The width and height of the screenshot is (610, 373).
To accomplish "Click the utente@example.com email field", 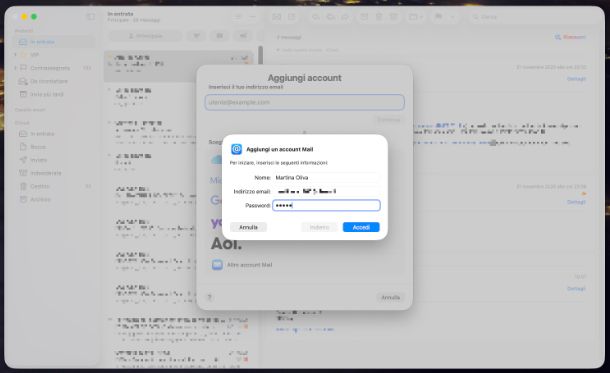I will (x=304, y=102).
